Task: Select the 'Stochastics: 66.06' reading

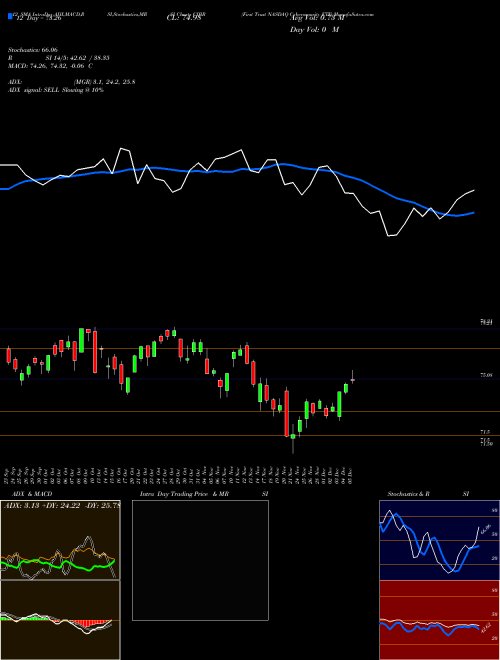Action: coord(32,50)
